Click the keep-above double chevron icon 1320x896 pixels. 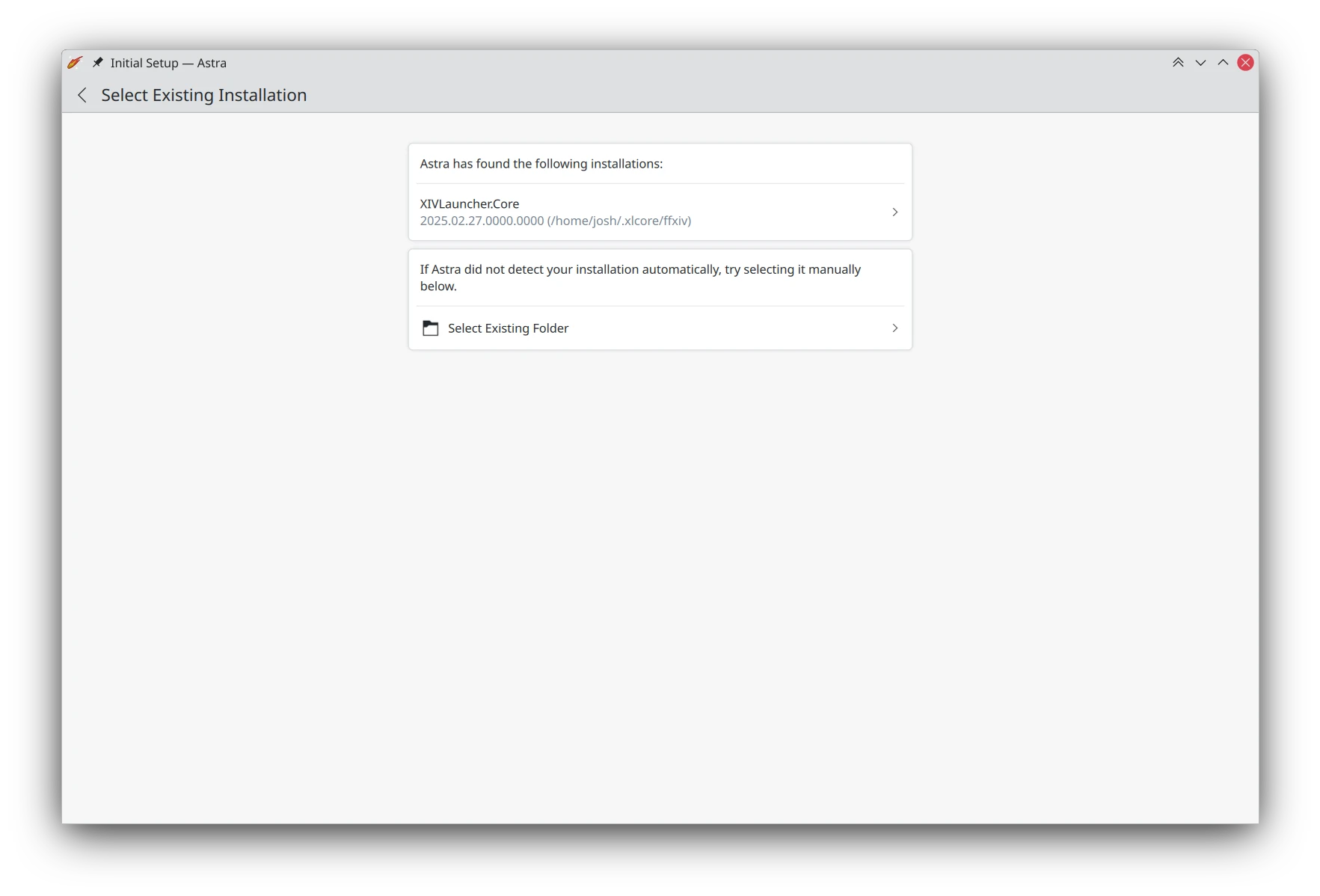1178,63
